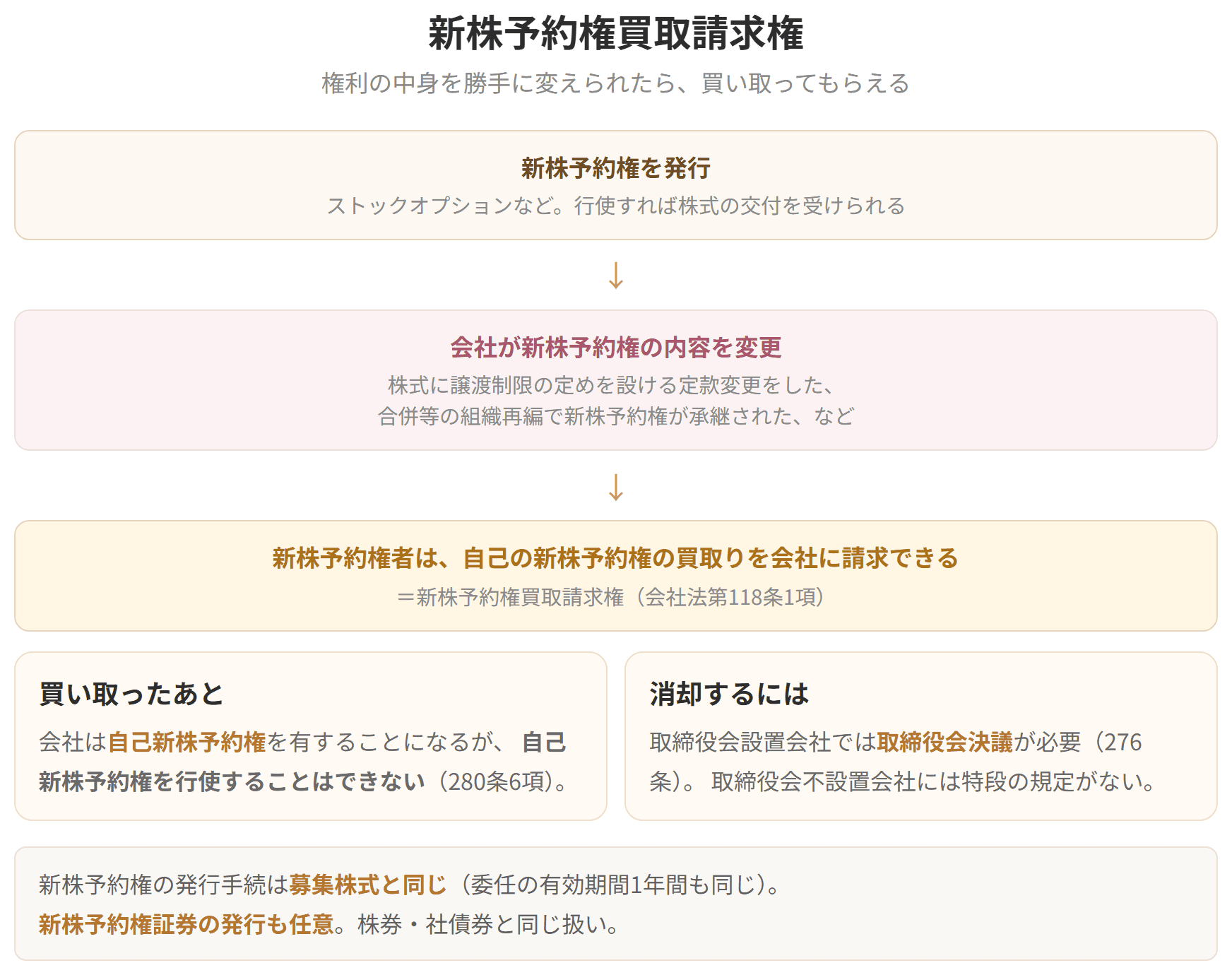Click the line 株式に譲渡制限の定めを設ける定款変更をした

coord(612,385)
